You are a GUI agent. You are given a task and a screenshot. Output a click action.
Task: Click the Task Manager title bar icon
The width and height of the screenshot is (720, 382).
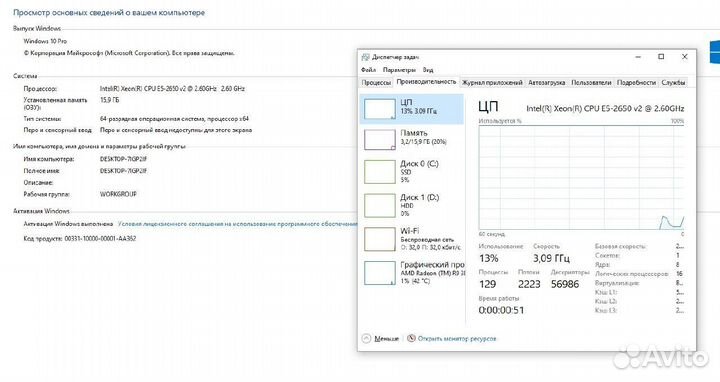pos(366,57)
